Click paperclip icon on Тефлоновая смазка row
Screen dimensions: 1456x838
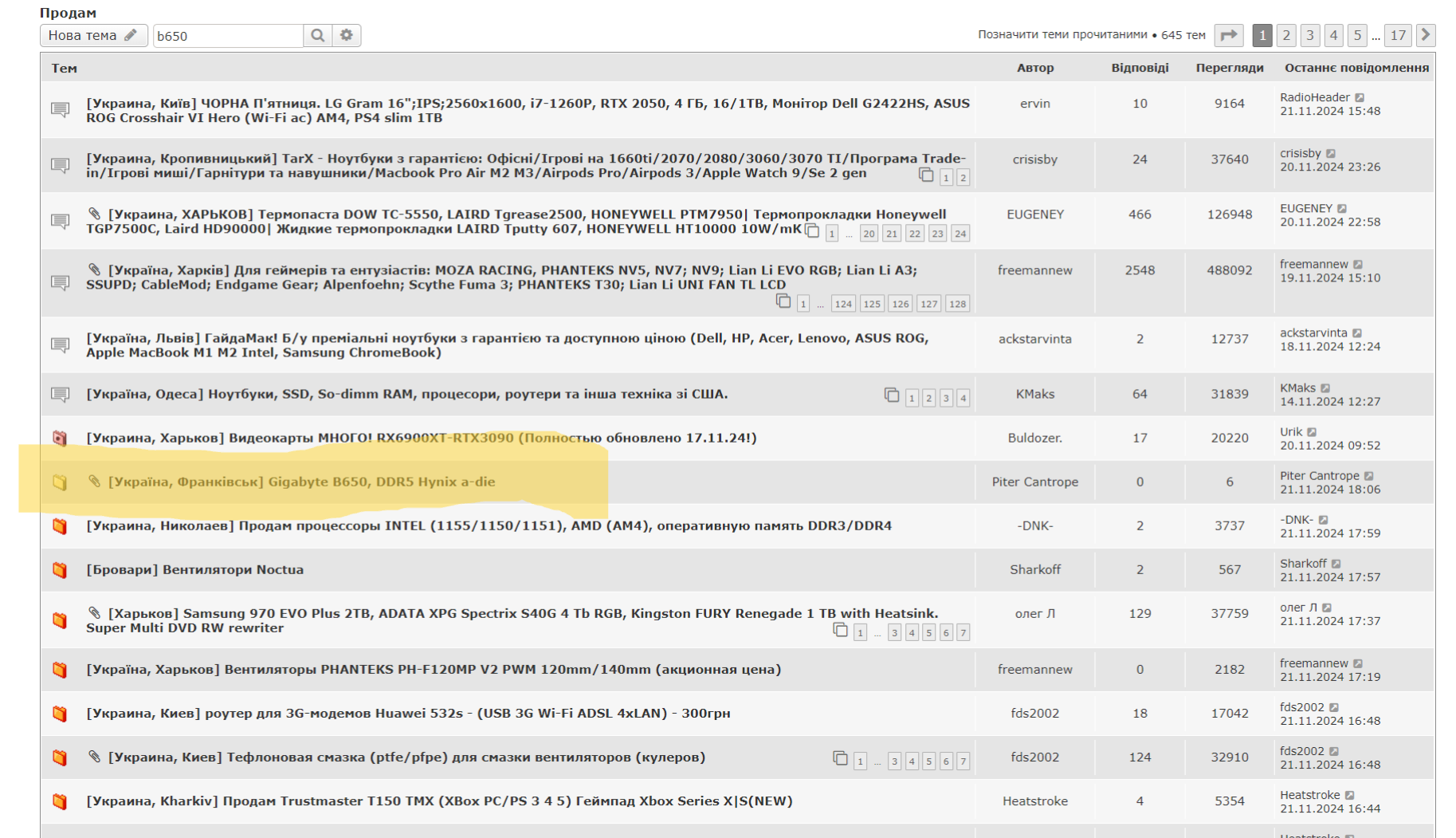pos(94,756)
